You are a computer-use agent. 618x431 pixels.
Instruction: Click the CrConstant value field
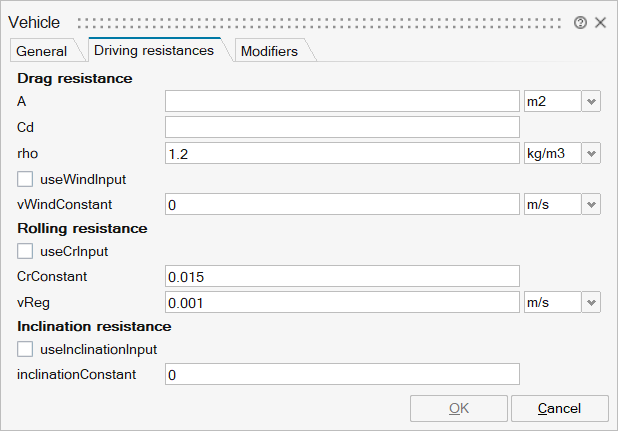342,276
